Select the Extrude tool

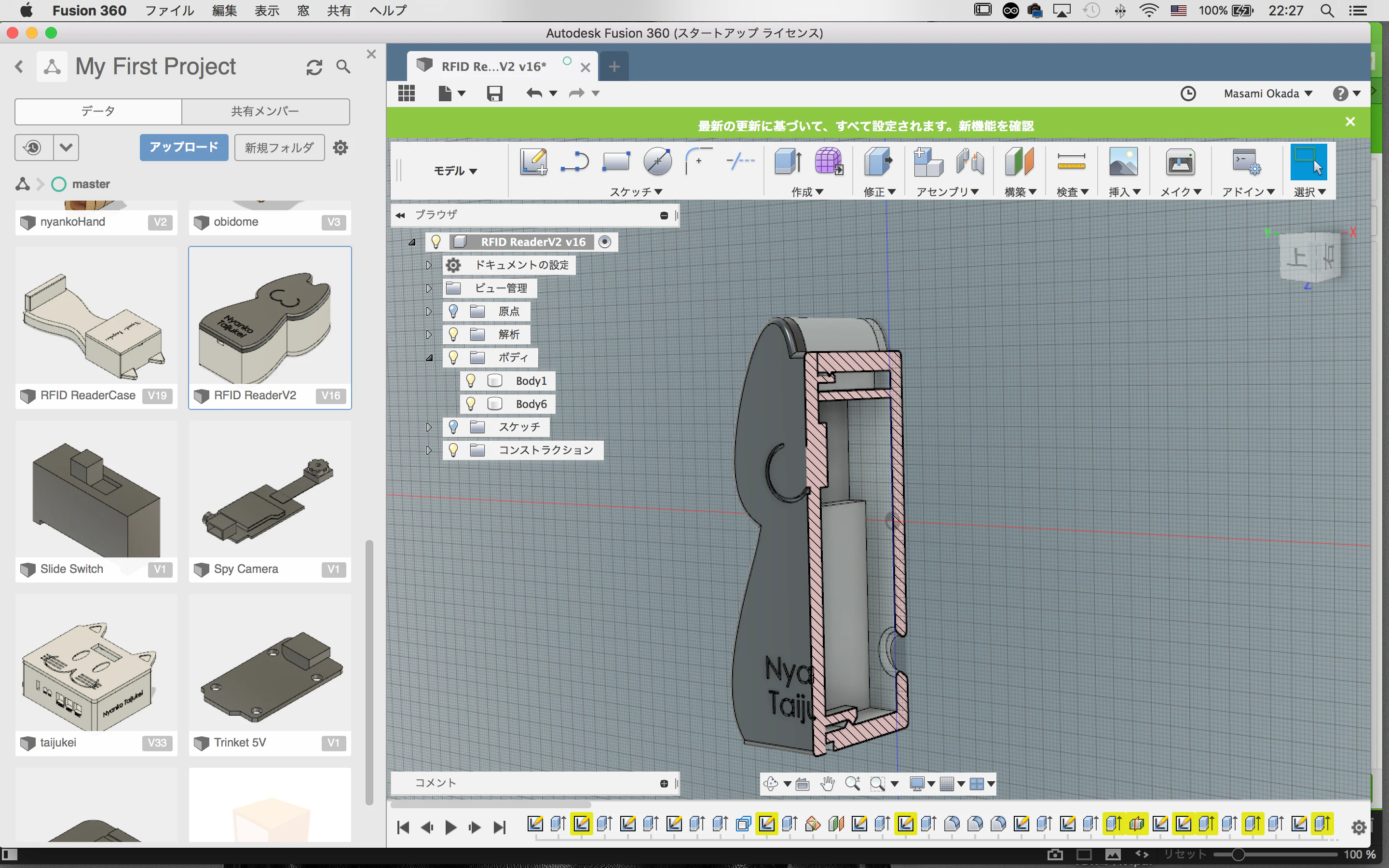point(788,162)
